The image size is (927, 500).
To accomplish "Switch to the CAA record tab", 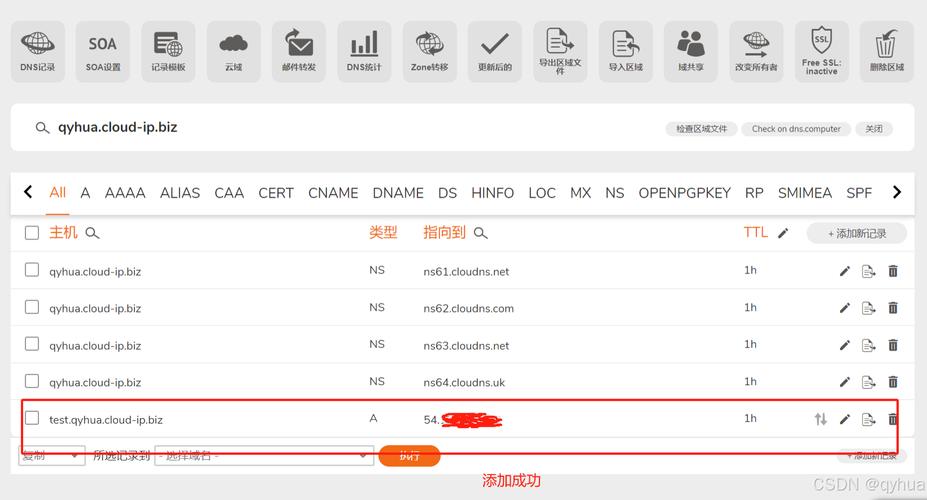I will coord(229,193).
